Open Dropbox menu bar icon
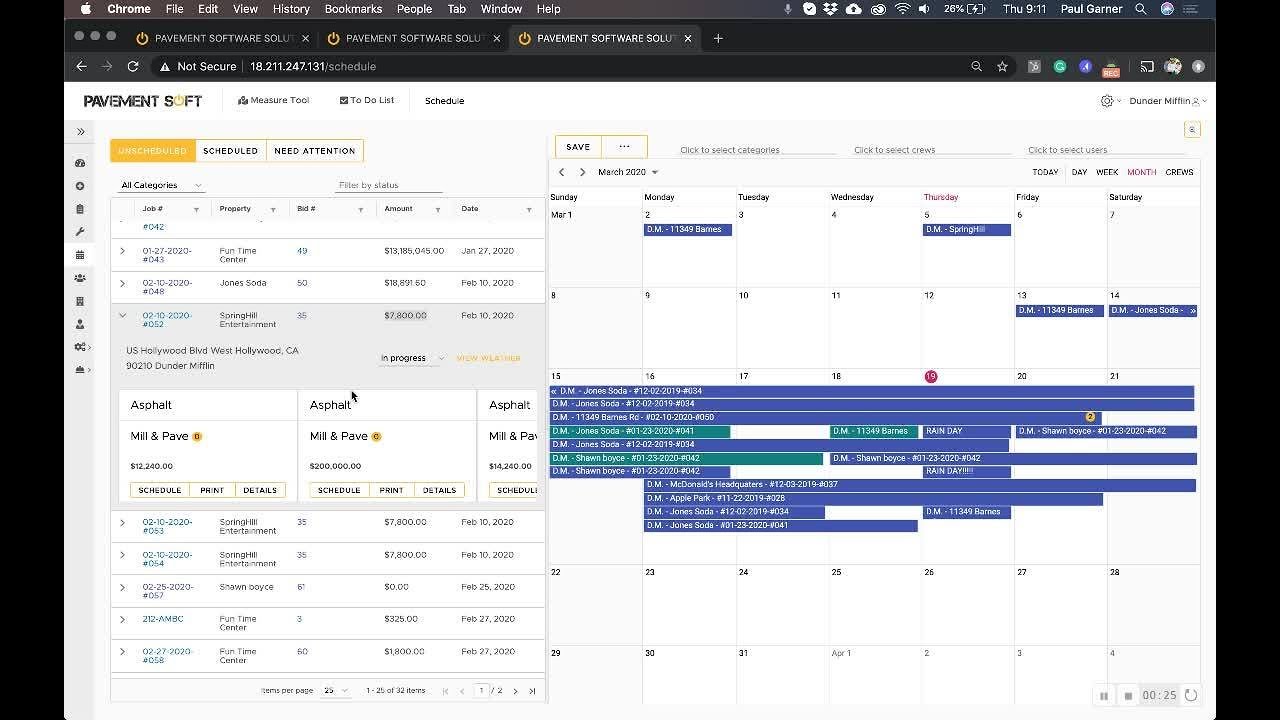 (831, 9)
